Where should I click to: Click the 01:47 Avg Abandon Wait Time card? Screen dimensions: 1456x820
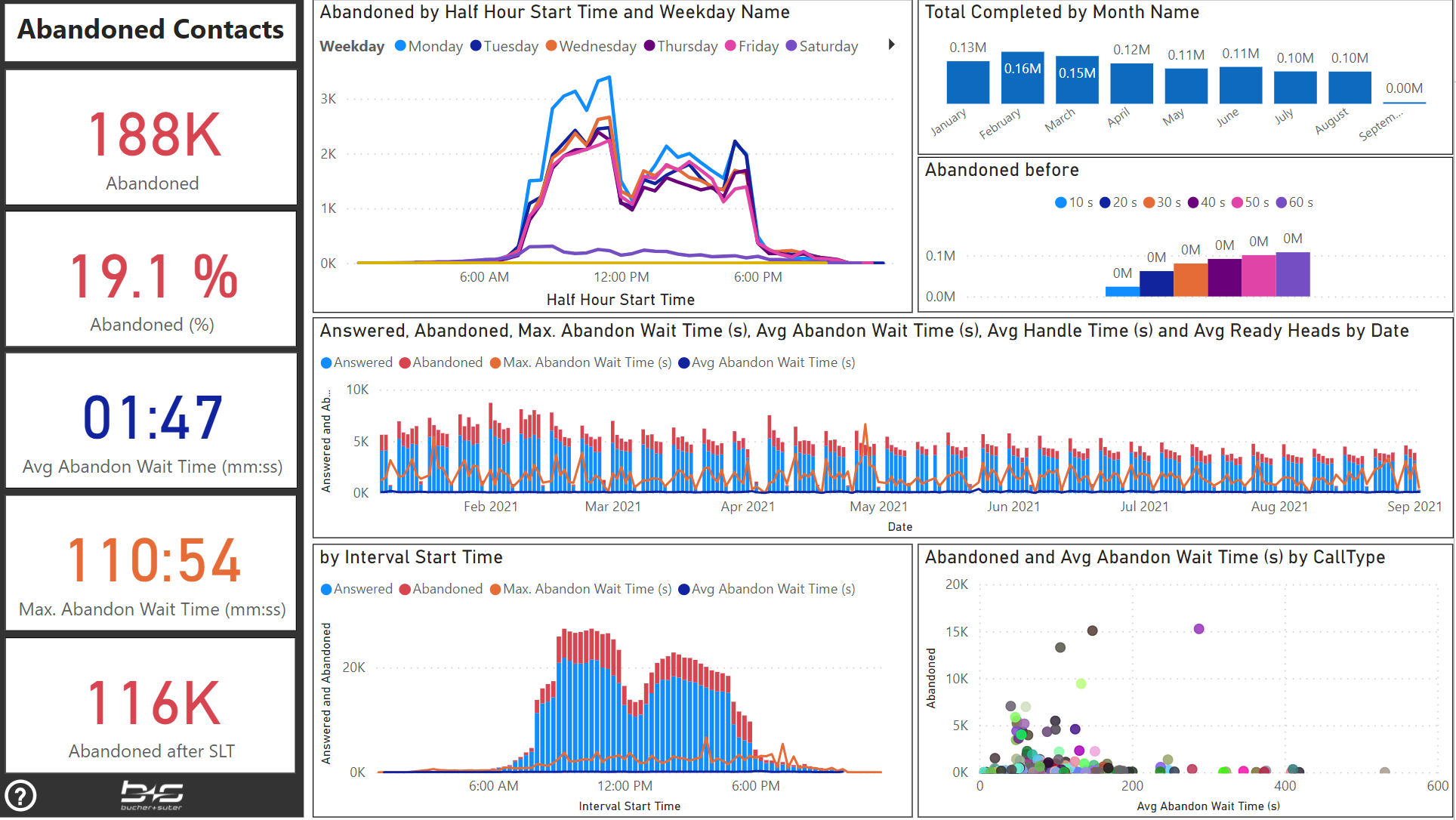tap(151, 421)
